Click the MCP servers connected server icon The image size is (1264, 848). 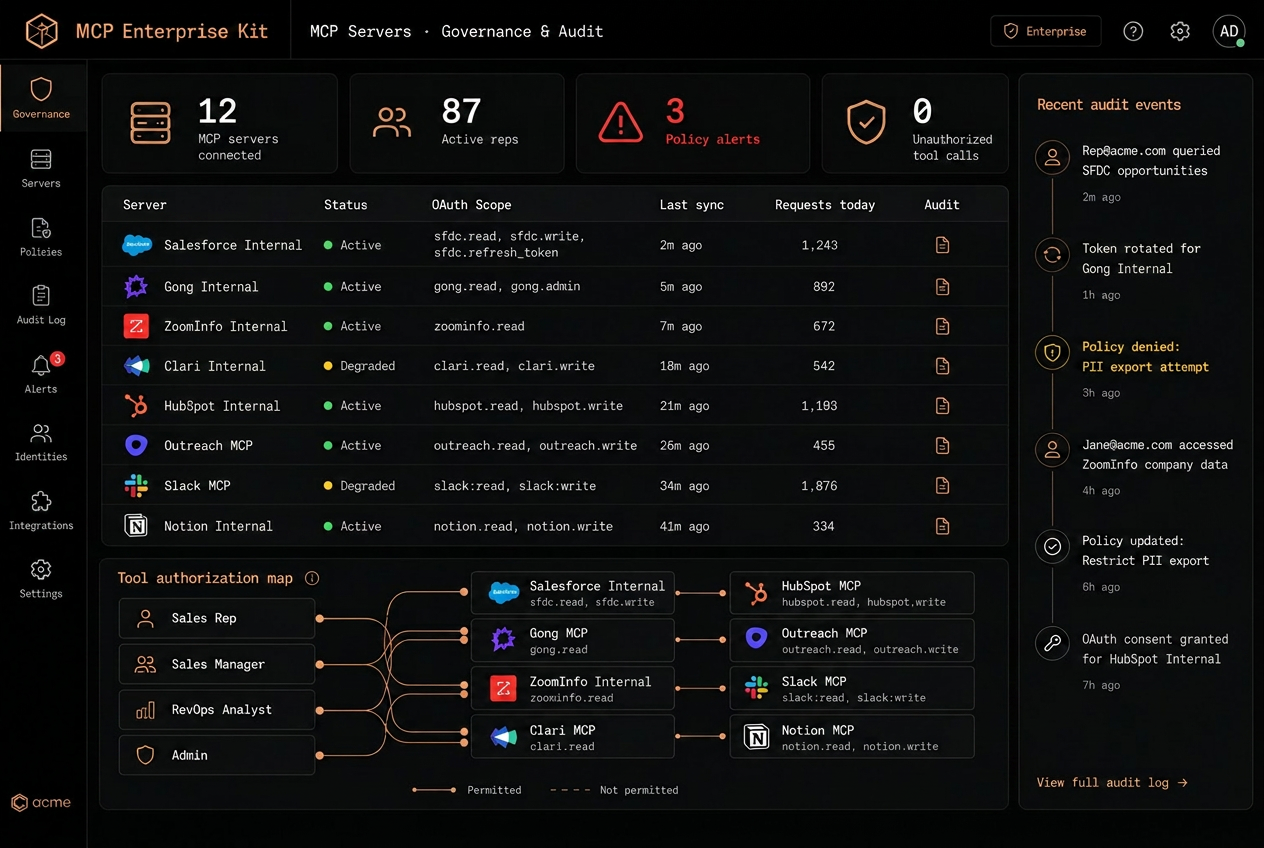151,123
